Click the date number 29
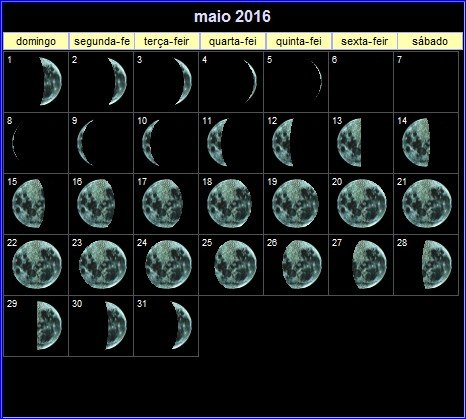466x419 pixels. [x=12, y=304]
